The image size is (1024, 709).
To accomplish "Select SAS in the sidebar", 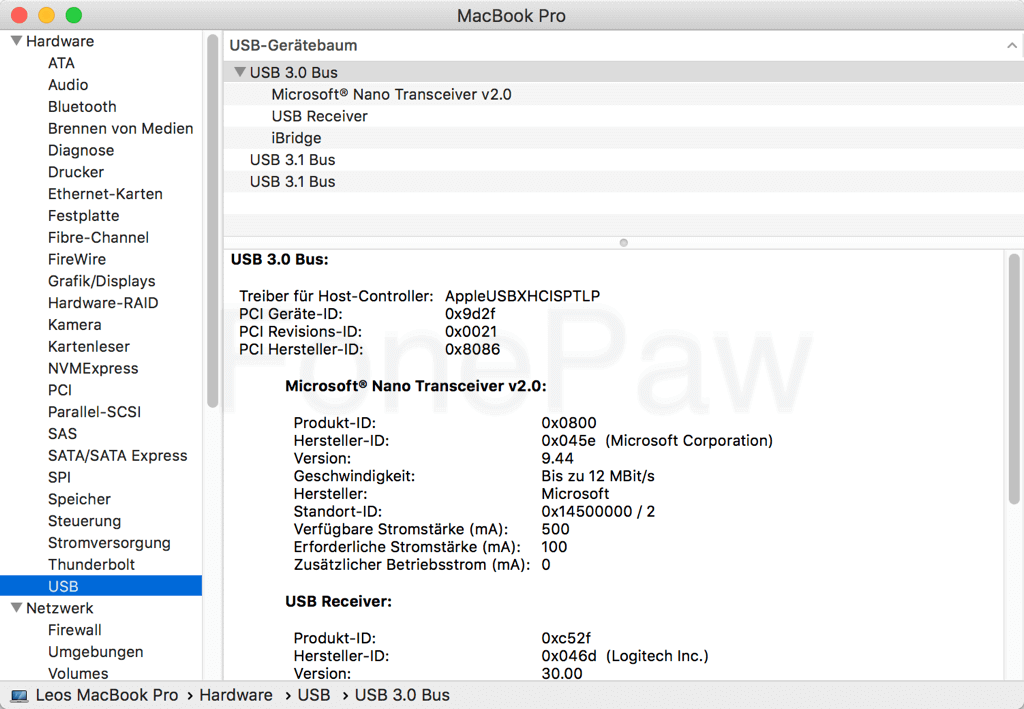I will point(63,433).
